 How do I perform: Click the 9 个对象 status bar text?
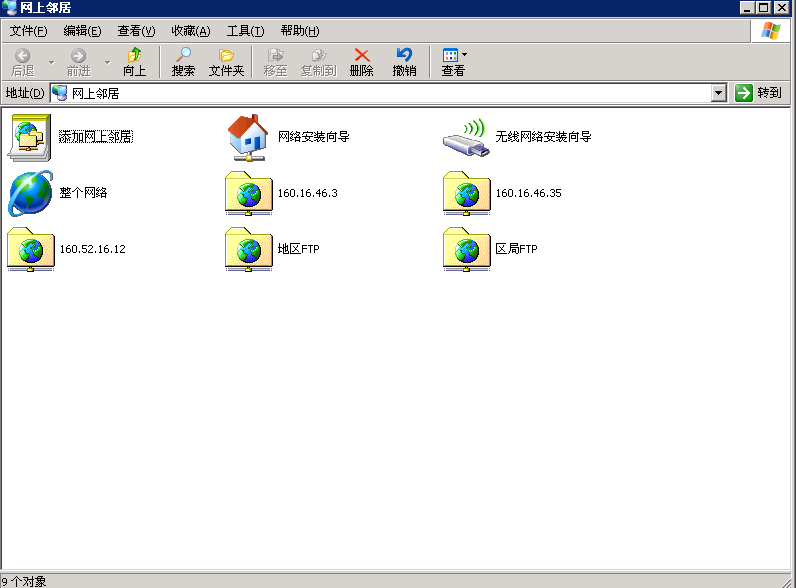click(24, 581)
